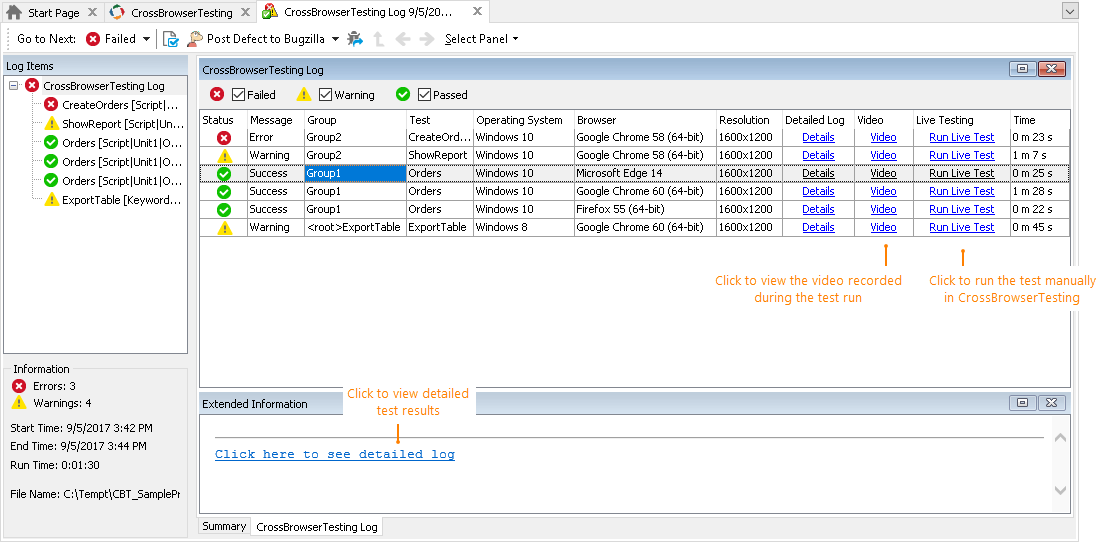
Task: Open the Select Panel dropdown
Action: (x=481, y=39)
